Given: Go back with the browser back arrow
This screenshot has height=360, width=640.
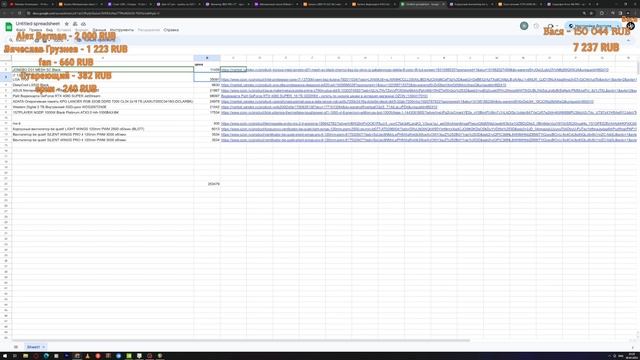Looking at the screenshot, I should tap(4, 13).
